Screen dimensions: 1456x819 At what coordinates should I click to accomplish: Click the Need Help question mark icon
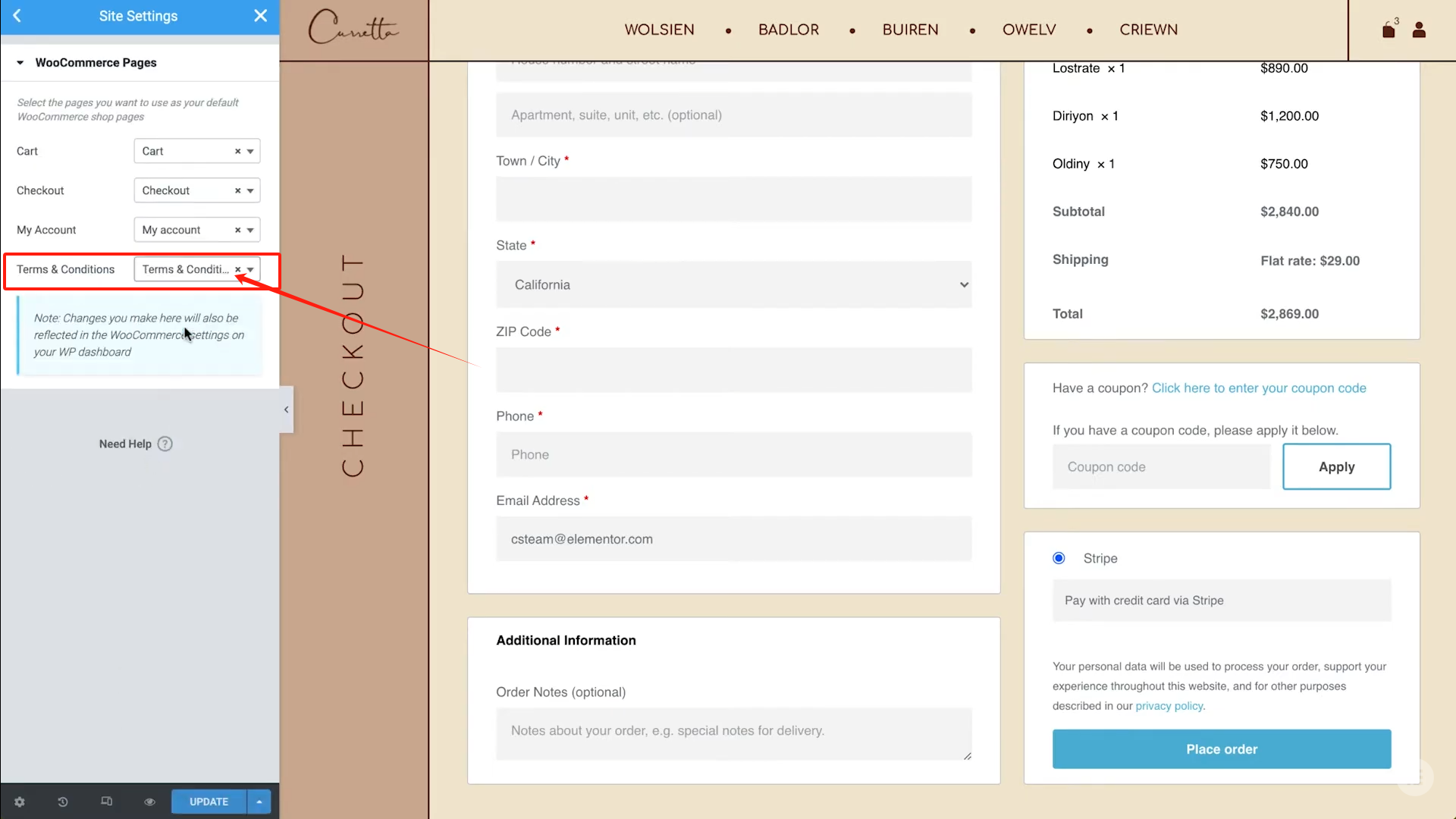(165, 444)
